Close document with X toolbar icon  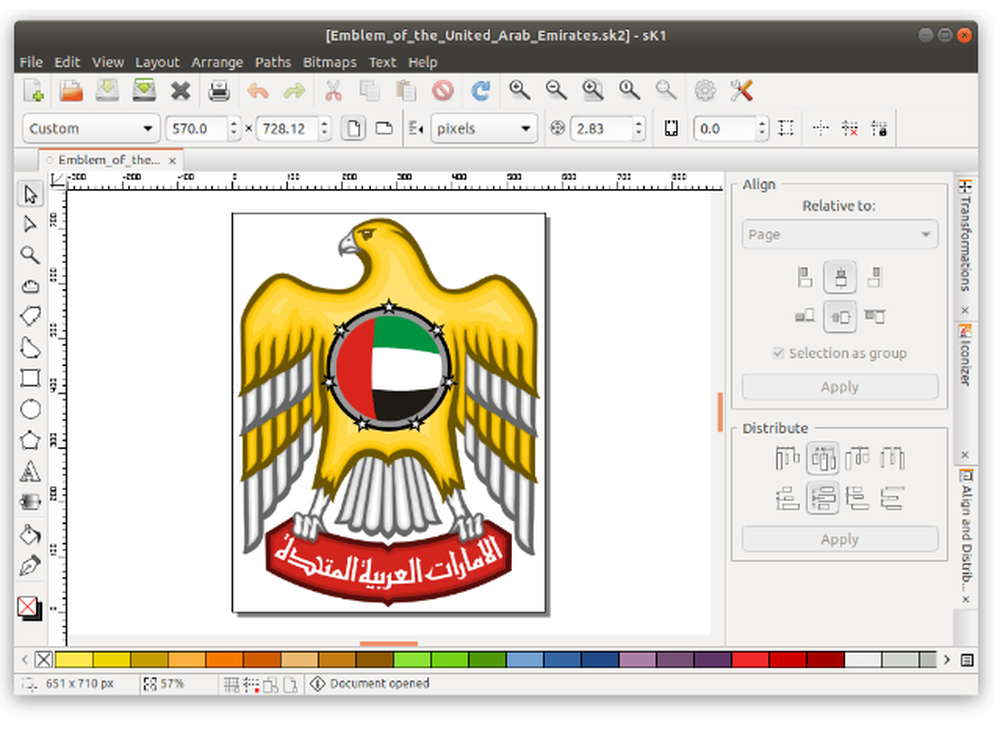point(180,91)
